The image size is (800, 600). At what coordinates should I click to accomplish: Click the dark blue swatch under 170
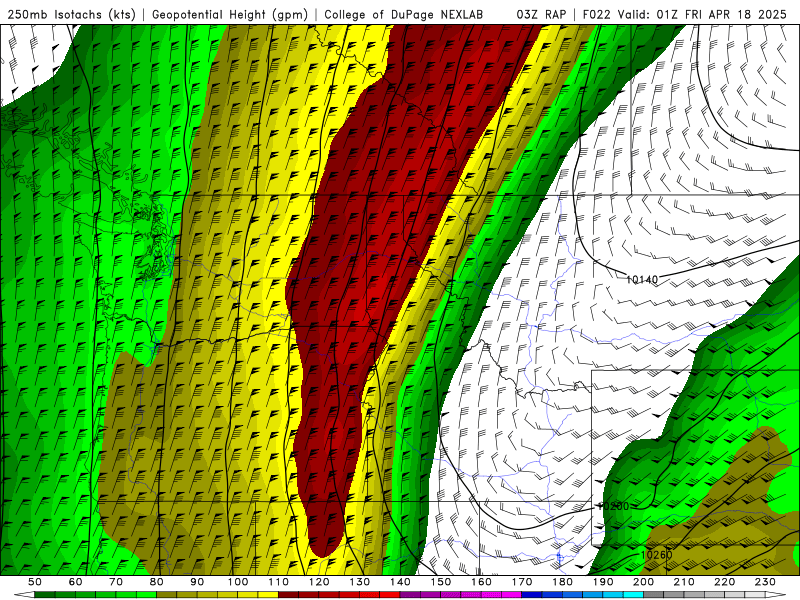[532, 595]
